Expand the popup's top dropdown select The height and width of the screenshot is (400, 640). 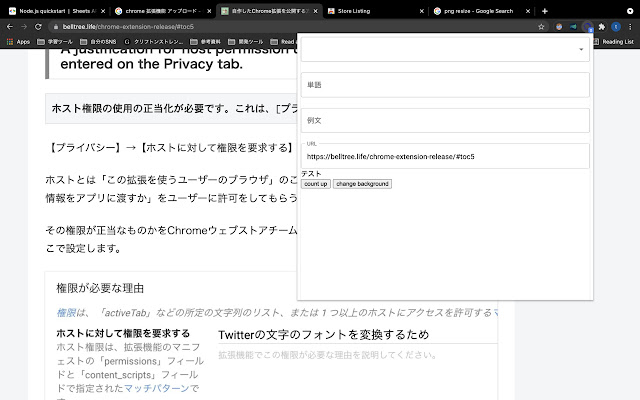click(x=445, y=49)
